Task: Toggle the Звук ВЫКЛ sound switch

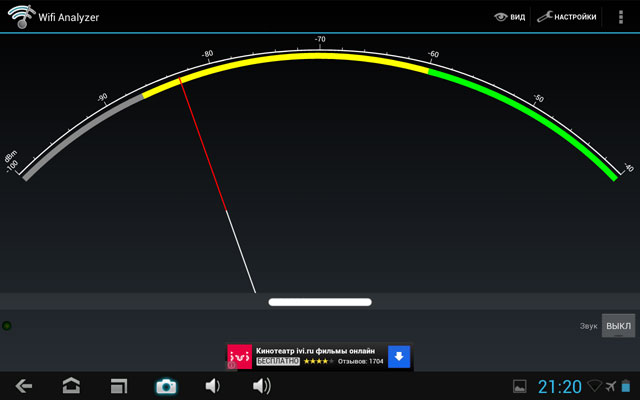Action: click(x=618, y=326)
